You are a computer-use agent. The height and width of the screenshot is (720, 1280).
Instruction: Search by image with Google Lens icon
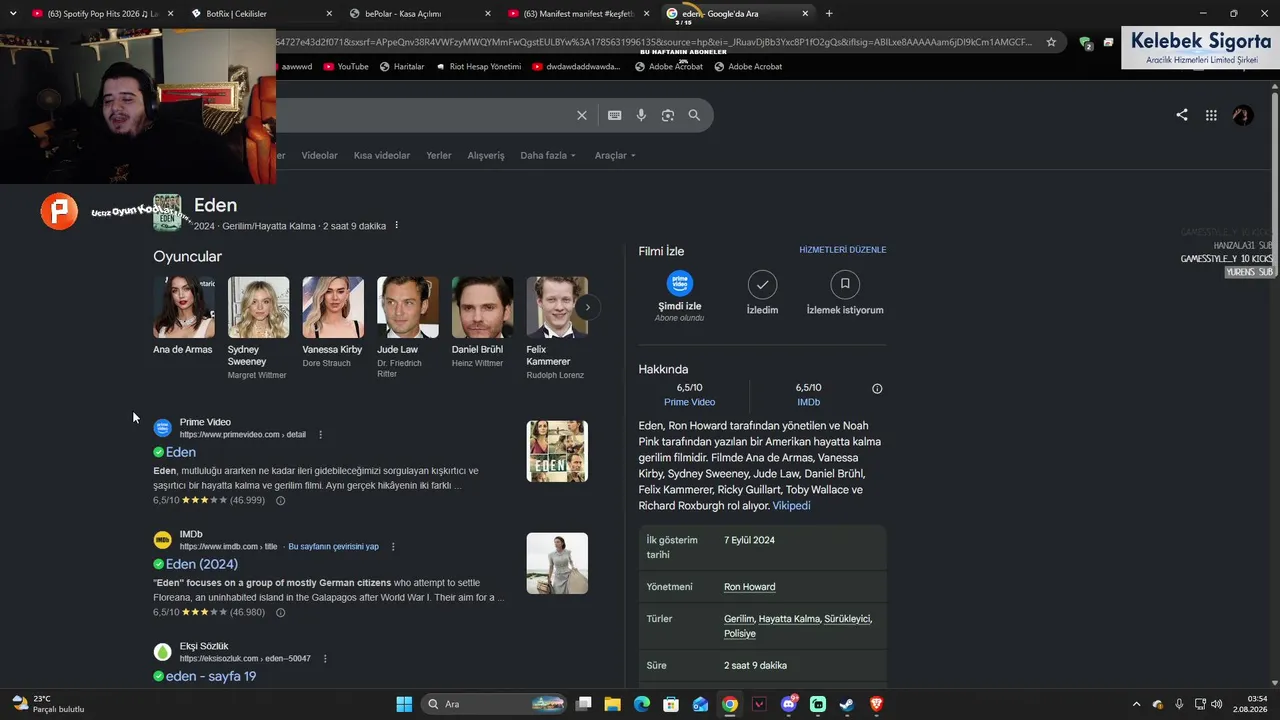[668, 115]
